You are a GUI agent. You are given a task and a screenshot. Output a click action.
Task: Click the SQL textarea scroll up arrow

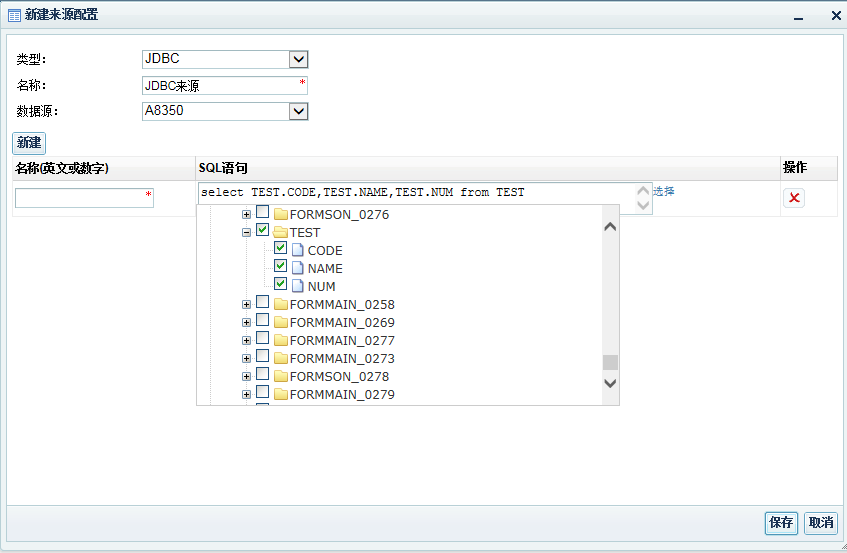(x=643, y=191)
